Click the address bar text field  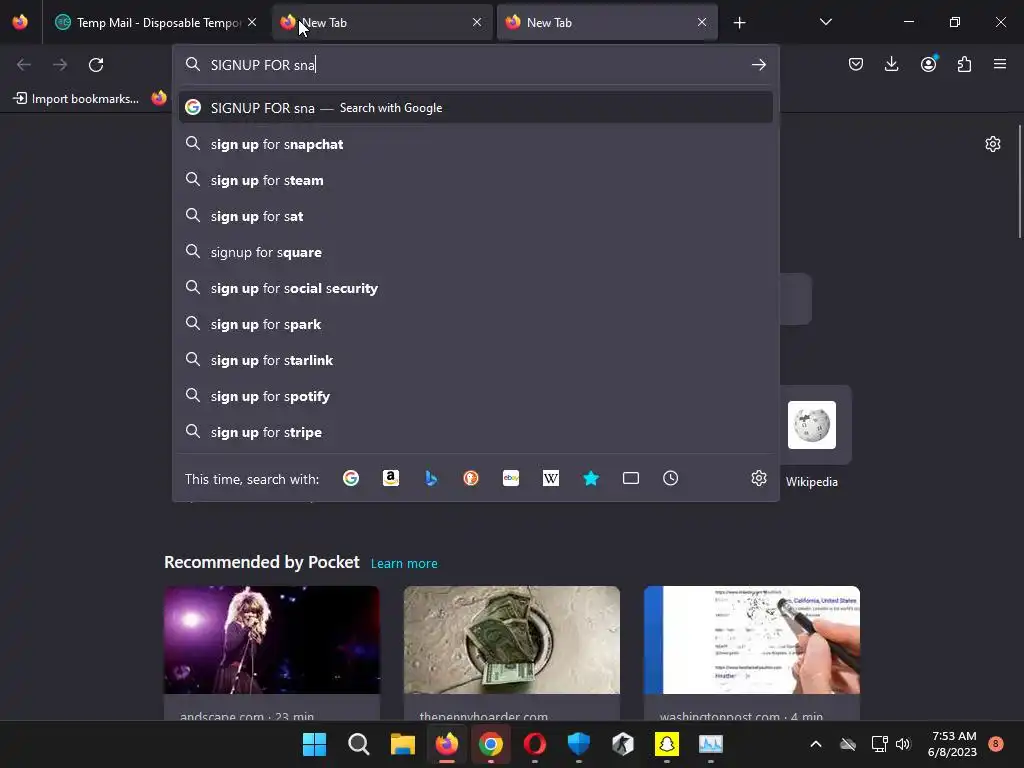tap(477, 65)
